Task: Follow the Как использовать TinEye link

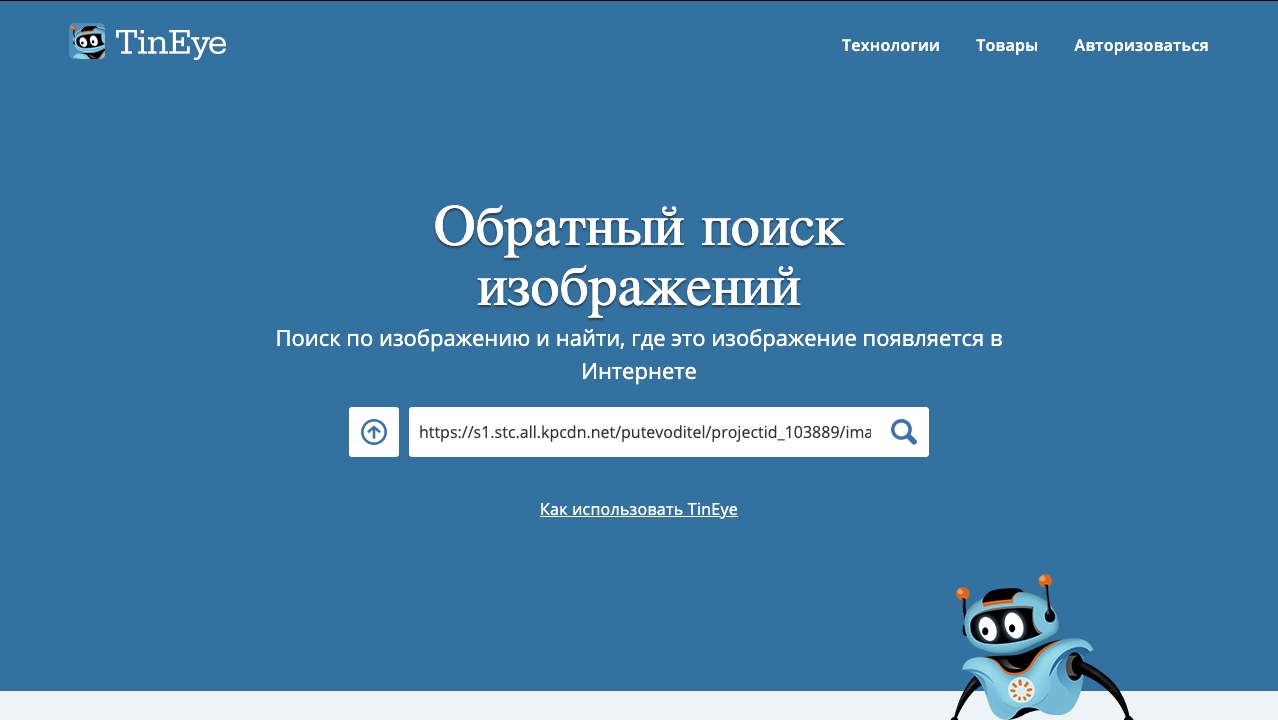Action: tap(638, 509)
